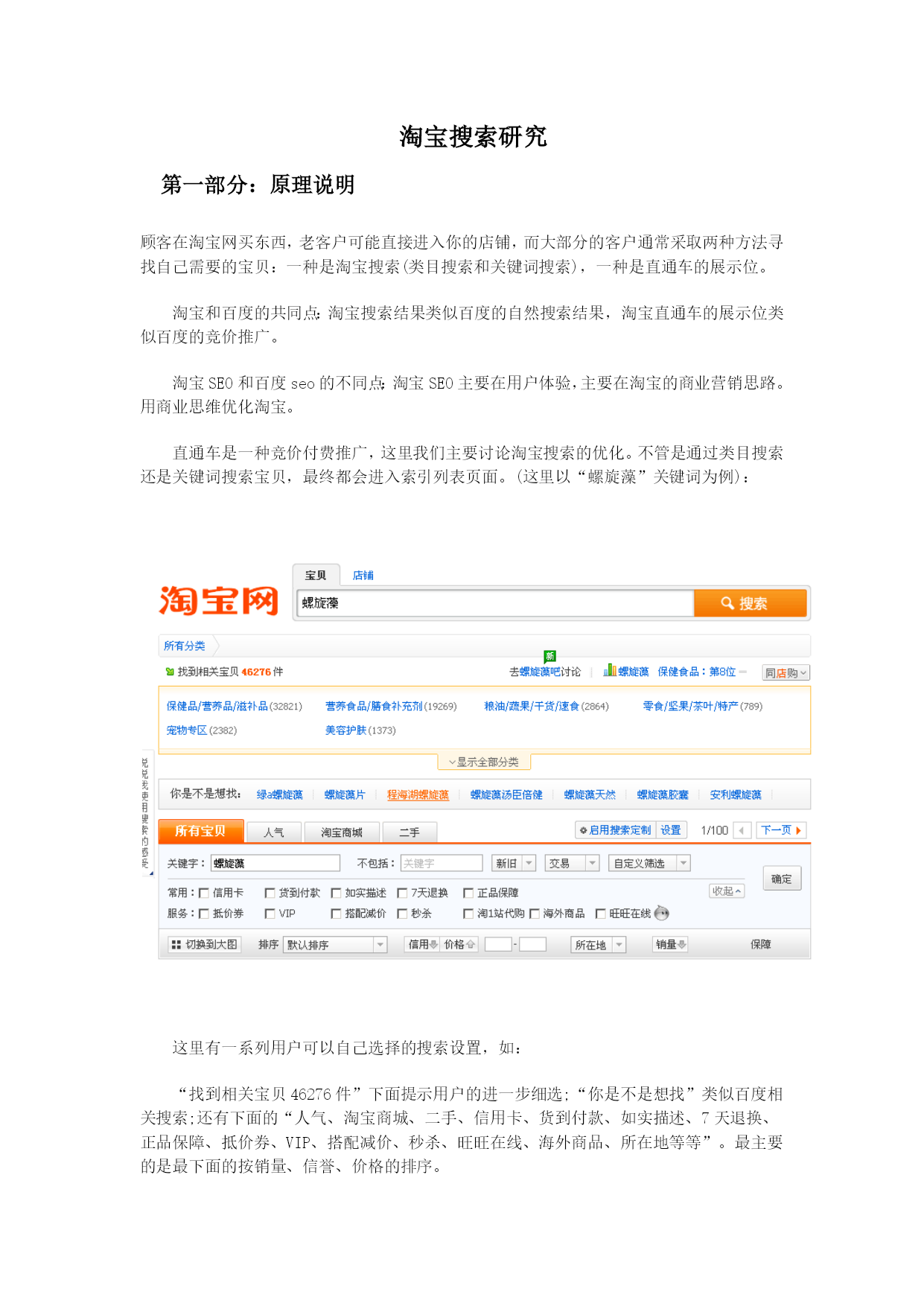The width and height of the screenshot is (924, 1306).
Task: Open the 自定义筛选 dropdown
Action: tap(649, 863)
